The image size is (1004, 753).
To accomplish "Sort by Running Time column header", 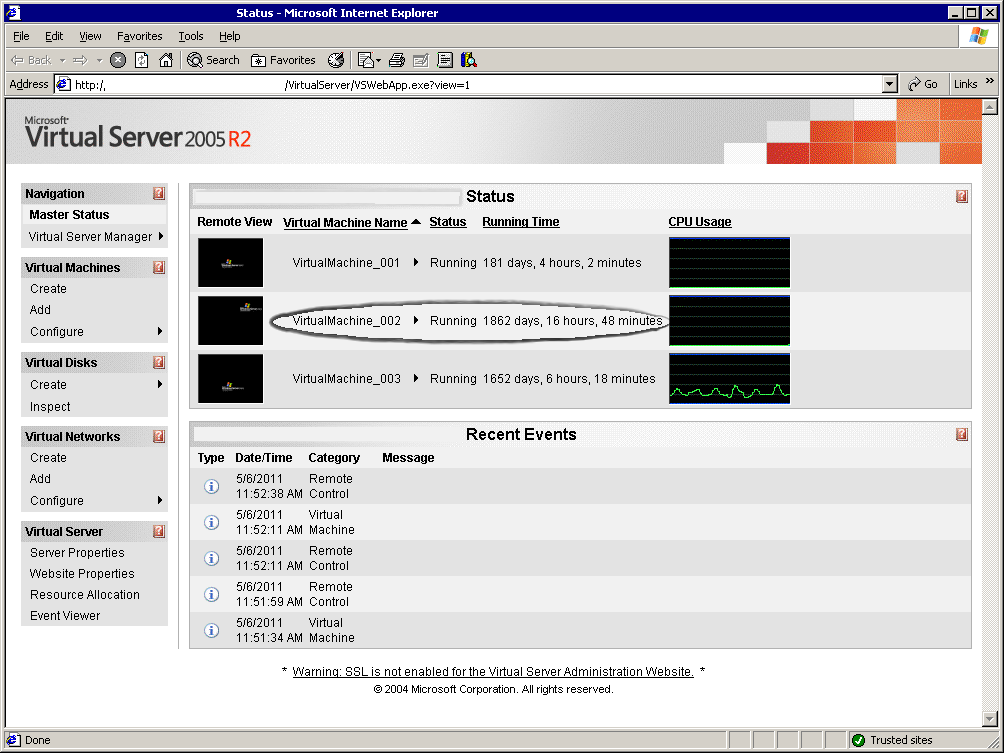I will point(520,222).
